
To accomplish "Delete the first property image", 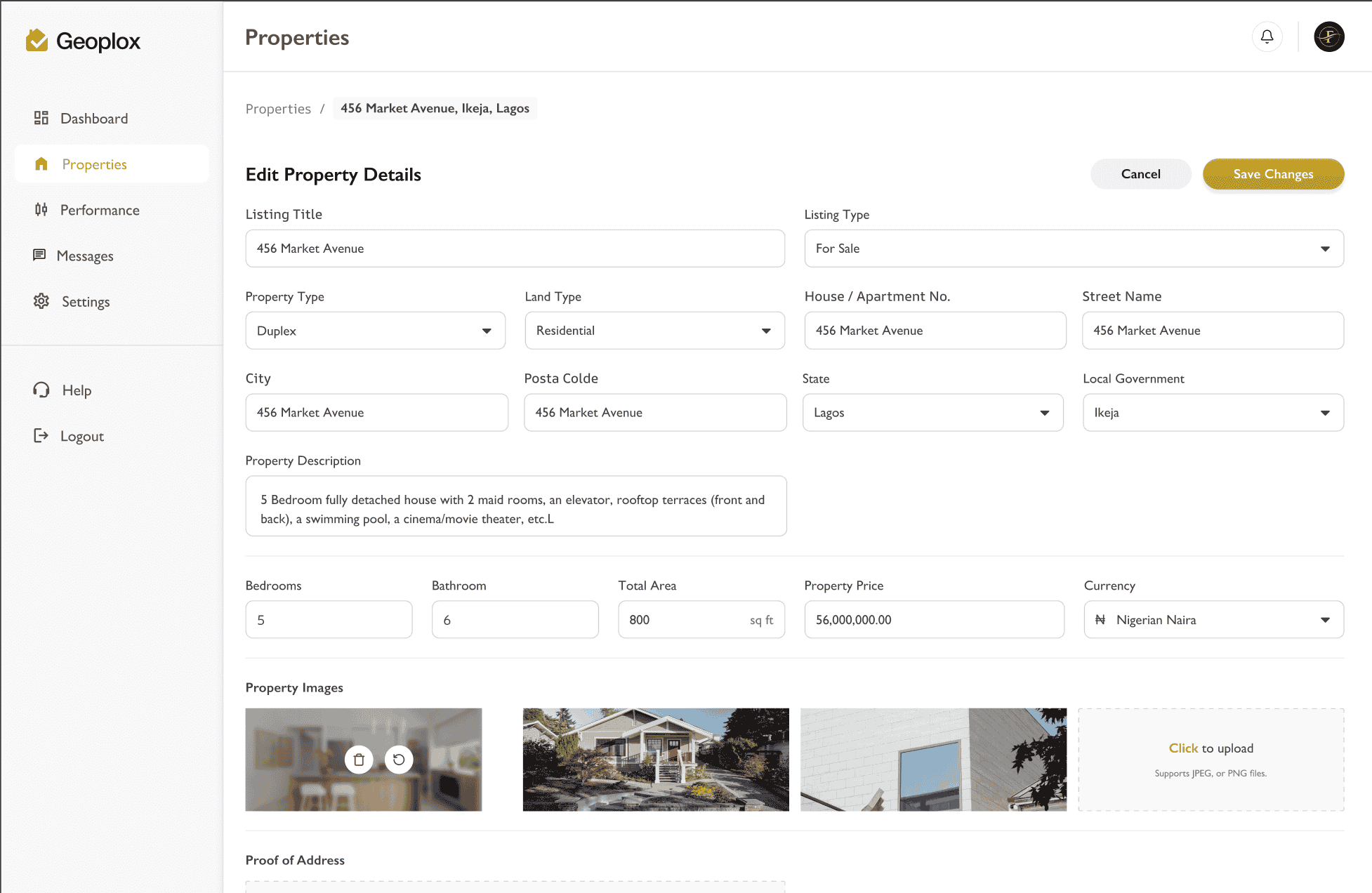I will [x=359, y=760].
